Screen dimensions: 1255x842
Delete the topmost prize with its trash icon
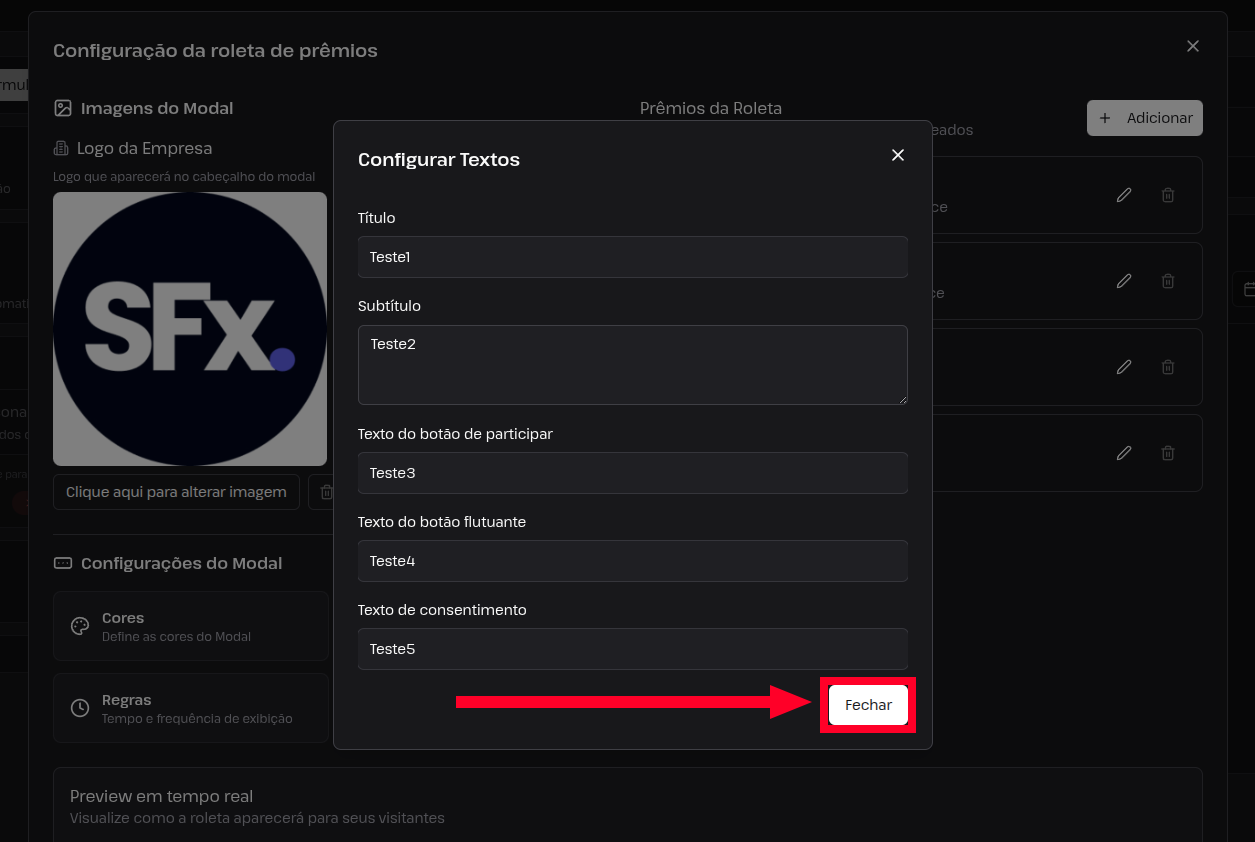point(1168,195)
